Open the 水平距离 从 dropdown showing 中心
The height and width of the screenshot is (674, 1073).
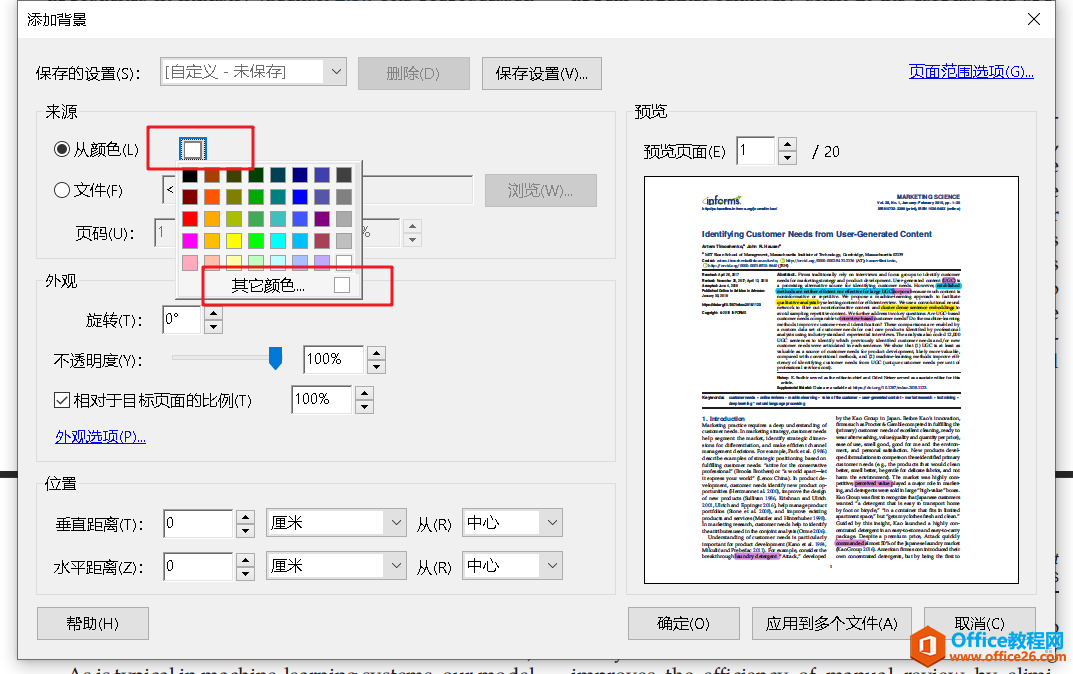coord(552,566)
